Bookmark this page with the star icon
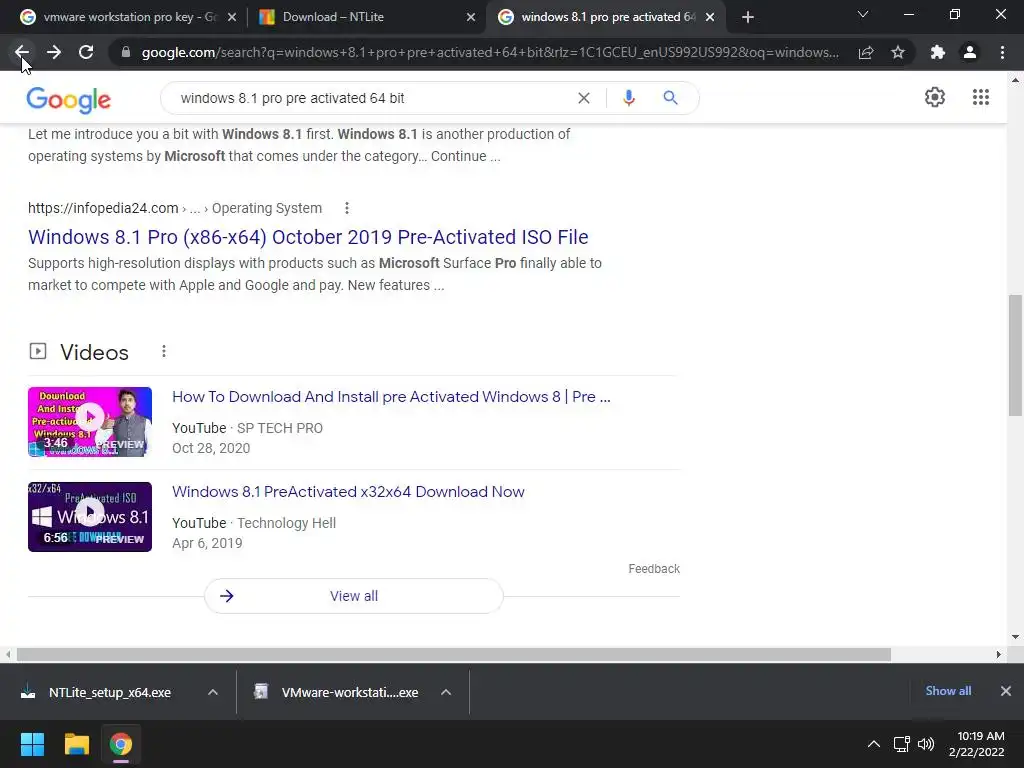The height and width of the screenshot is (768, 1024). tap(898, 52)
